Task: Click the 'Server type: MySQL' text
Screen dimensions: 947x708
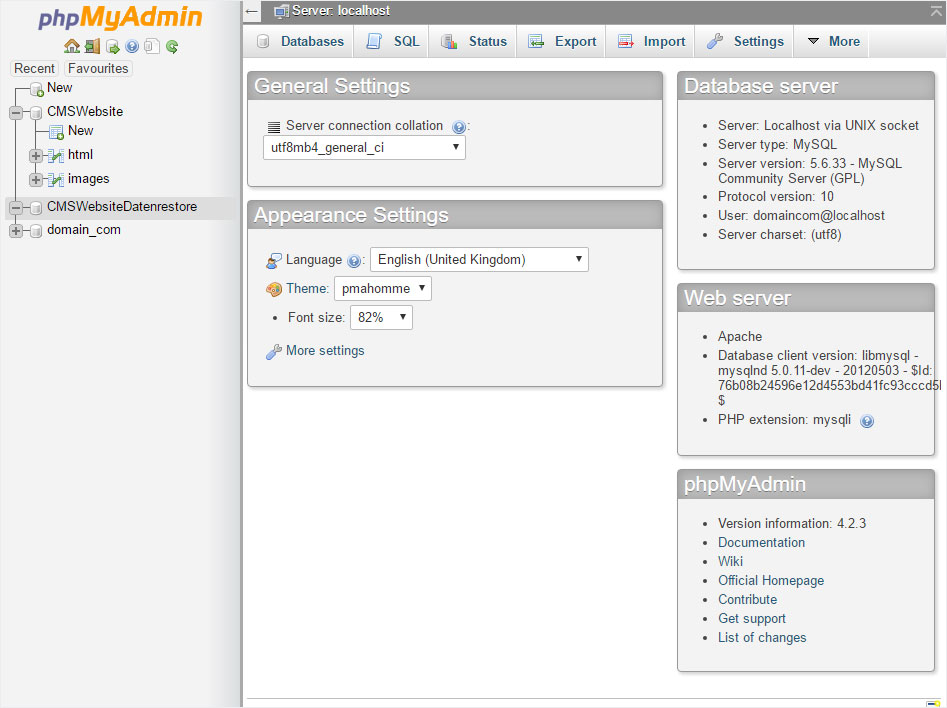Action: [x=777, y=144]
